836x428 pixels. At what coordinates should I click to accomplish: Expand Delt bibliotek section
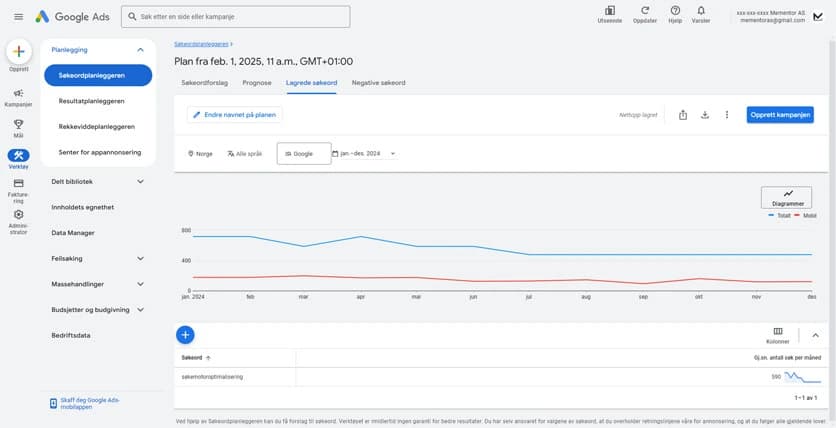coord(98,181)
